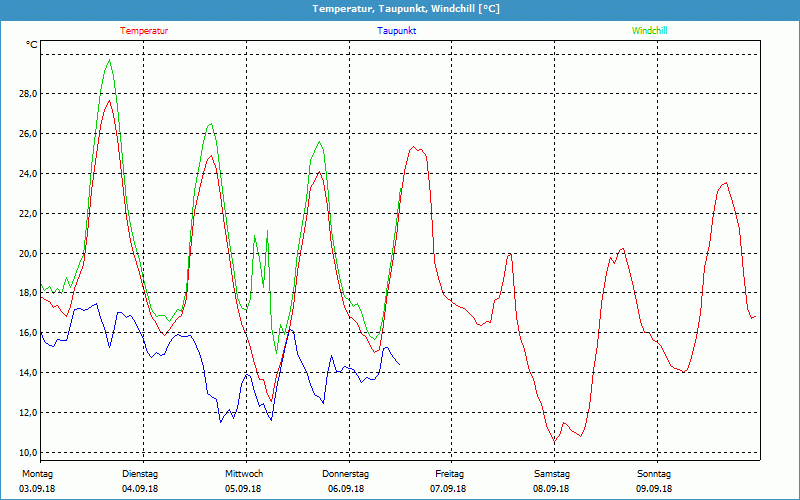Click the date 06.09.18

pyautogui.click(x=346, y=489)
